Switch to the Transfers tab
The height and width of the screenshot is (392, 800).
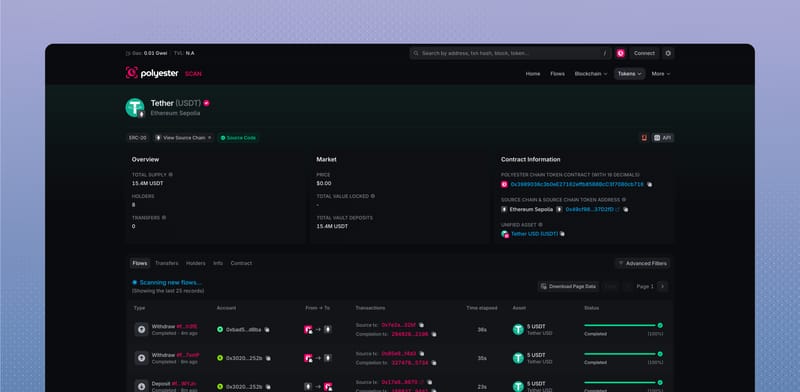pyautogui.click(x=167, y=263)
